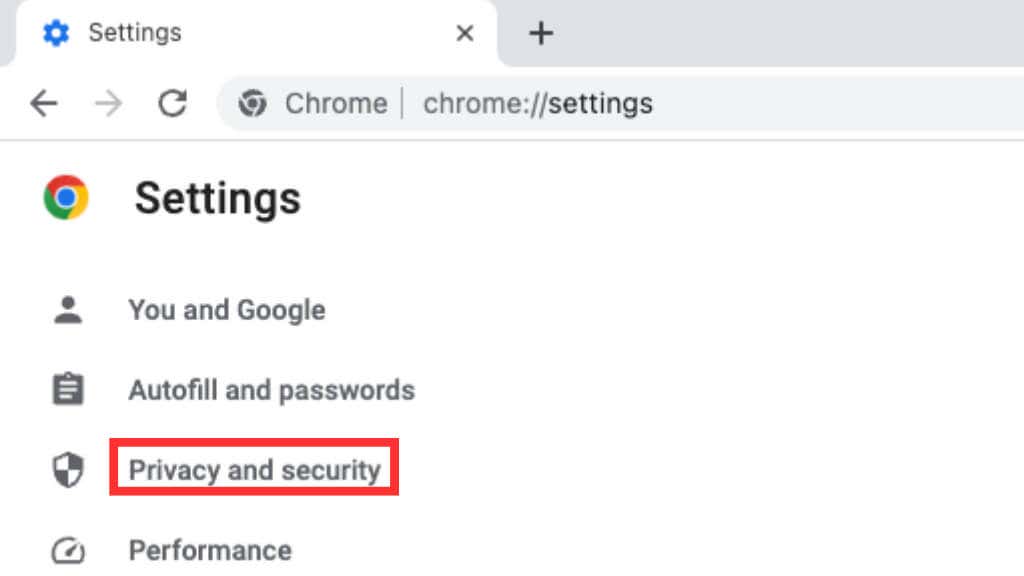Open Privacy and security settings

point(255,469)
